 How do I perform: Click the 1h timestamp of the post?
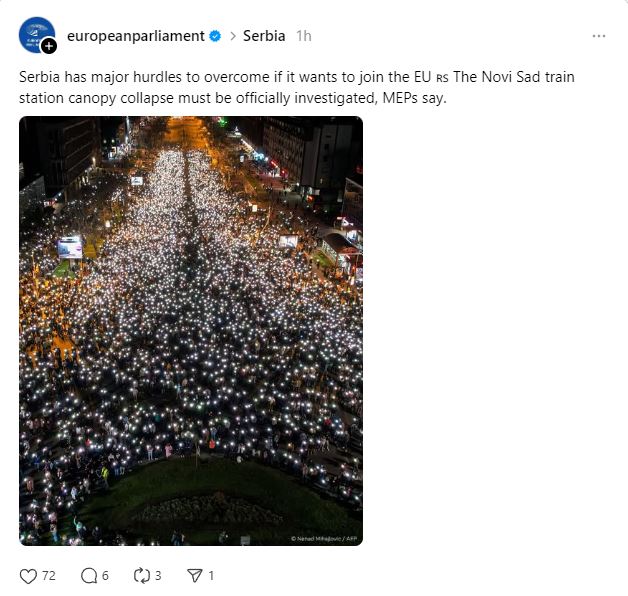tap(304, 36)
